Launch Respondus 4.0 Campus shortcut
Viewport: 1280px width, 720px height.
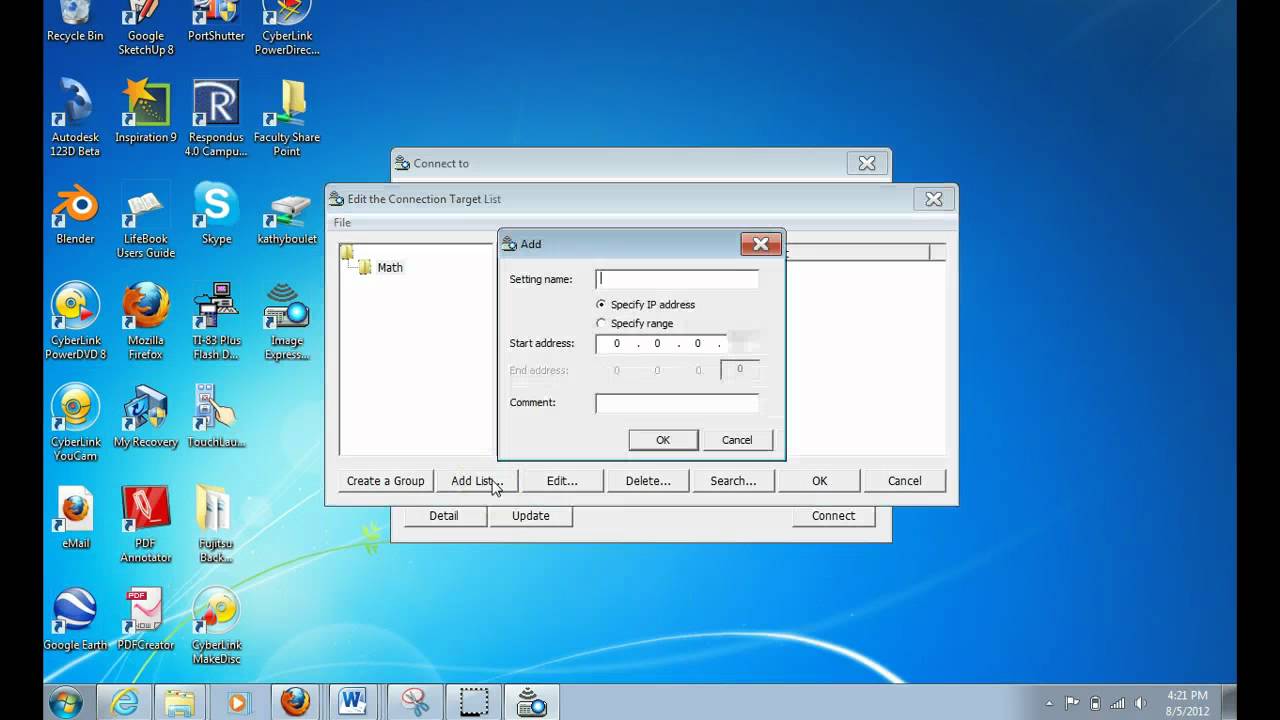[216, 118]
